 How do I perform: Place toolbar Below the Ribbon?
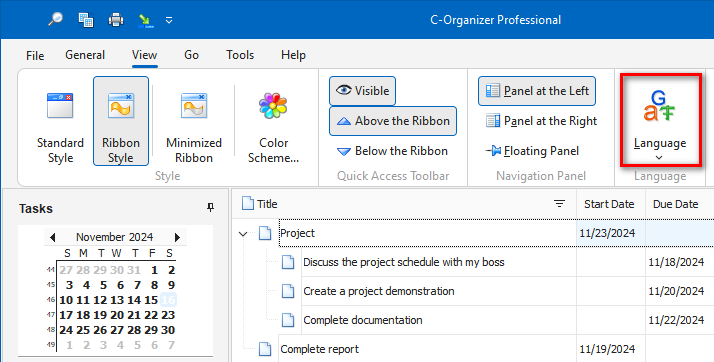[392, 151]
